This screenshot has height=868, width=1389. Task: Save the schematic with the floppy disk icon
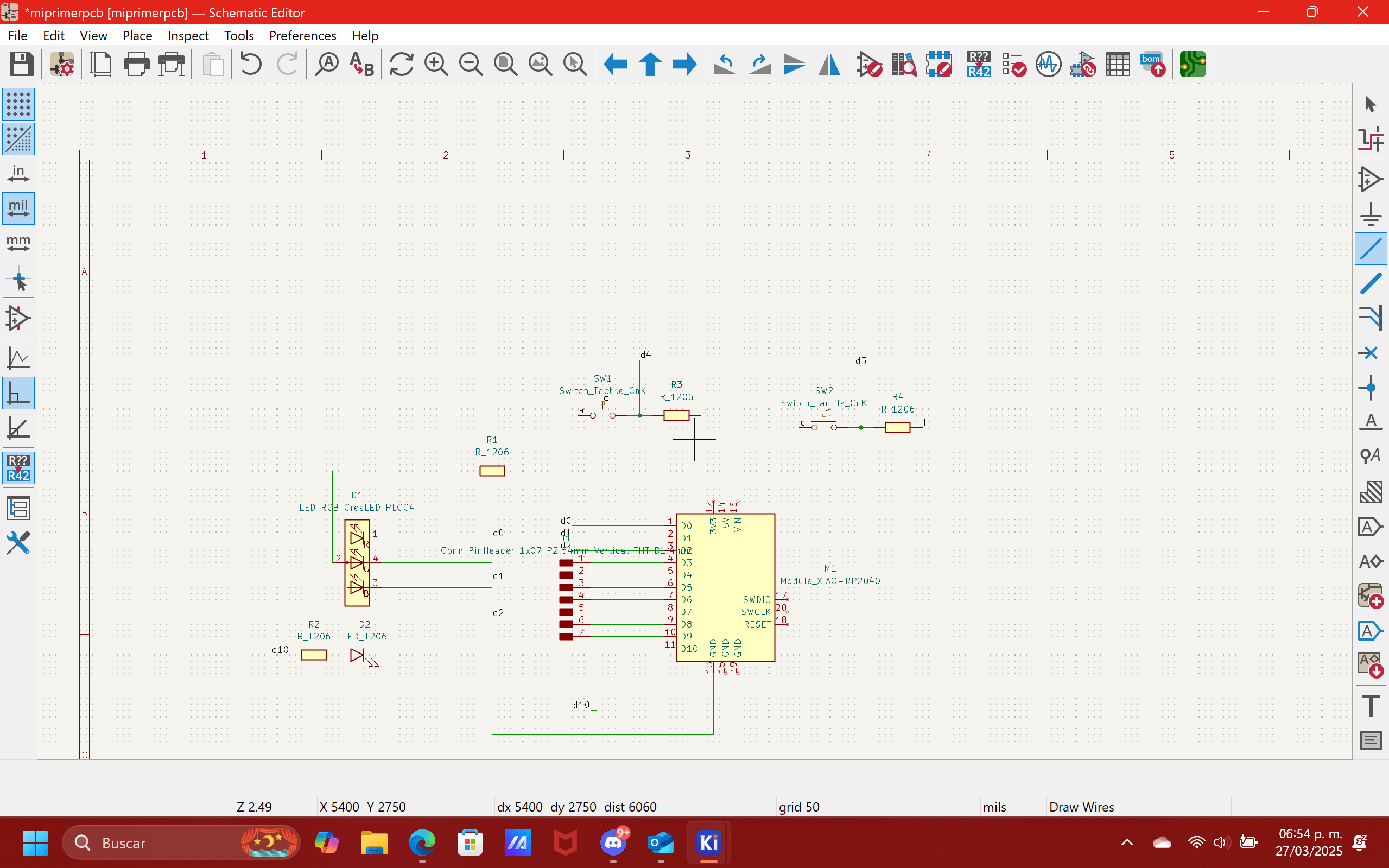(21, 64)
